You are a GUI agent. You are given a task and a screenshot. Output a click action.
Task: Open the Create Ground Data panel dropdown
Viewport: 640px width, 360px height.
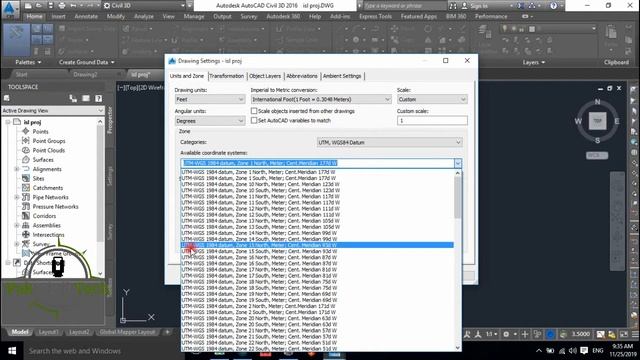coord(87,62)
